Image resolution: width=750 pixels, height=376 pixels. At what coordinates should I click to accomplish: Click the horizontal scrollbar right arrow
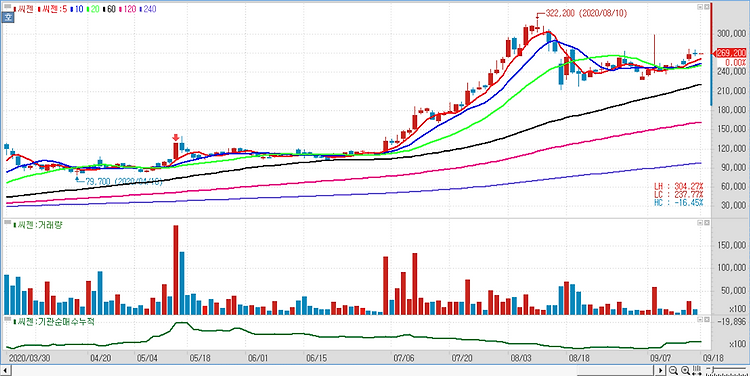660,370
